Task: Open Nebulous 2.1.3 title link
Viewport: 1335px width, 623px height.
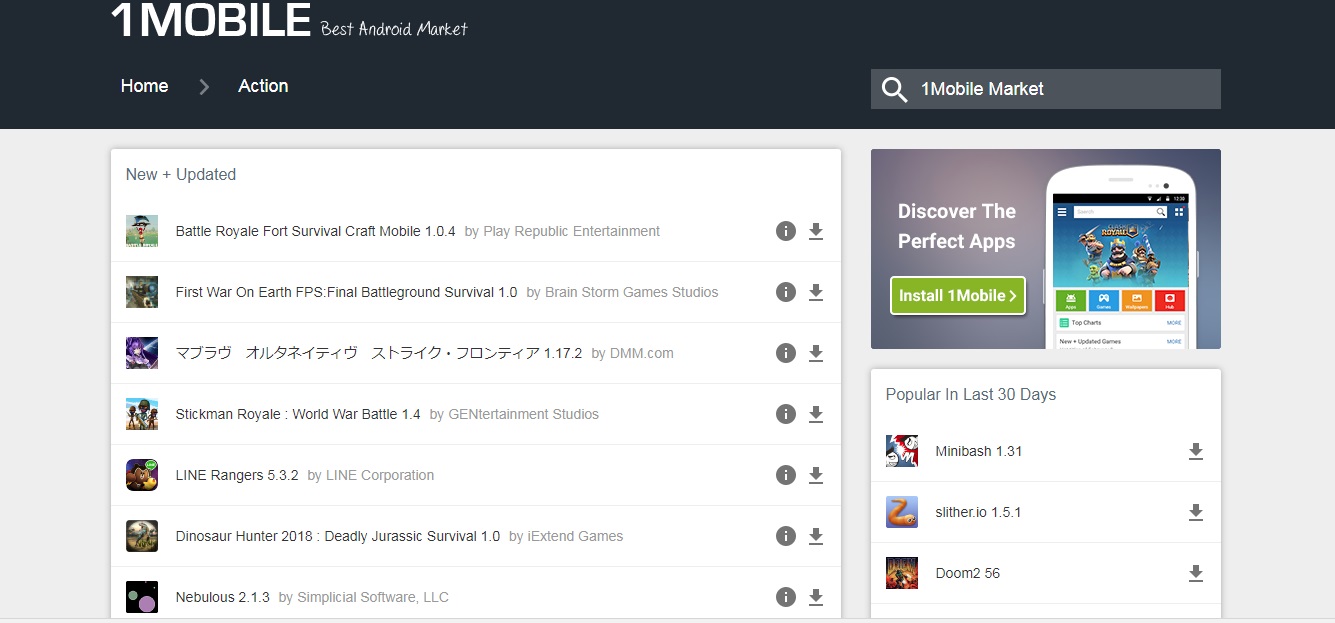Action: 222,597
